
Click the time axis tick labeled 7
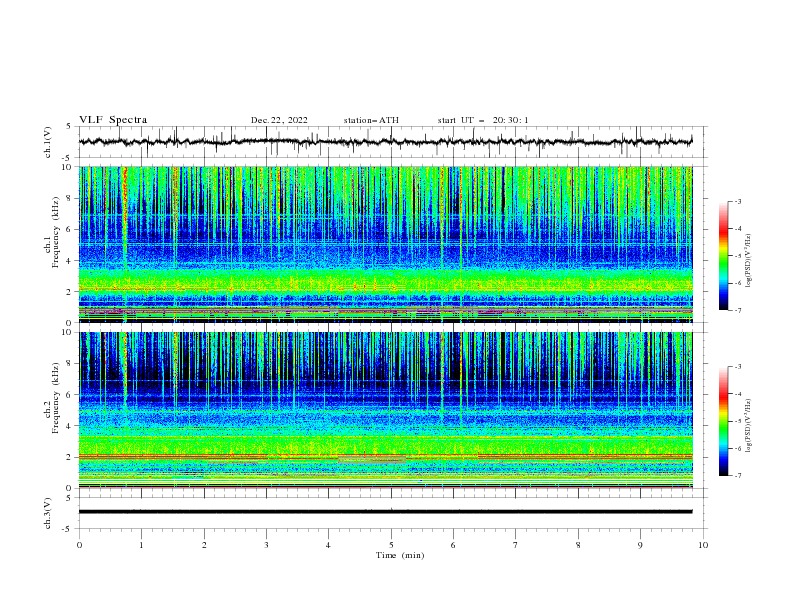coord(516,545)
